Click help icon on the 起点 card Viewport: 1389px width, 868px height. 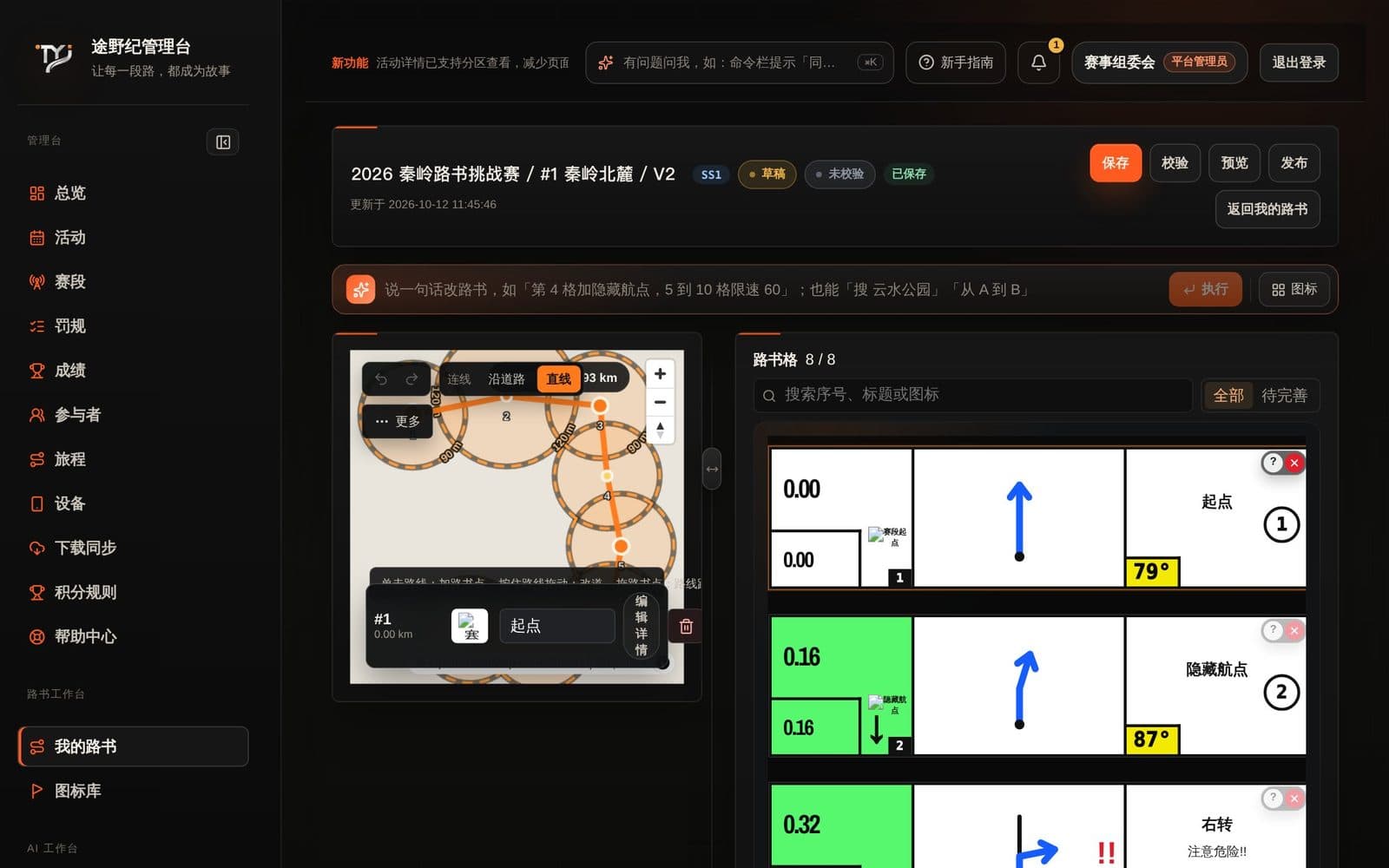[1274, 462]
